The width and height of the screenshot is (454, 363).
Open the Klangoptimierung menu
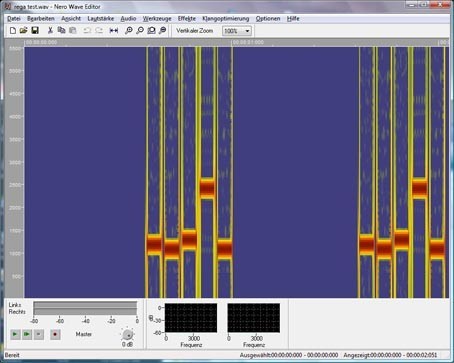pos(226,19)
